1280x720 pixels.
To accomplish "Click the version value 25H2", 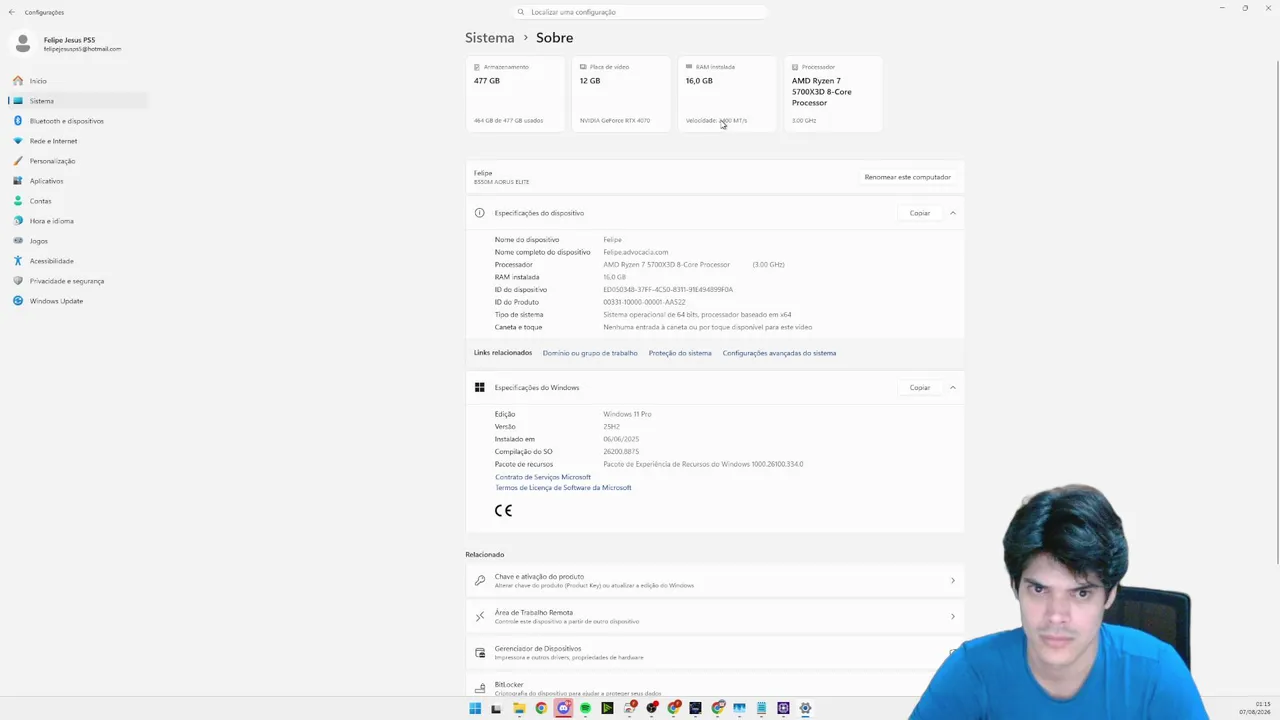I will coord(611,427).
